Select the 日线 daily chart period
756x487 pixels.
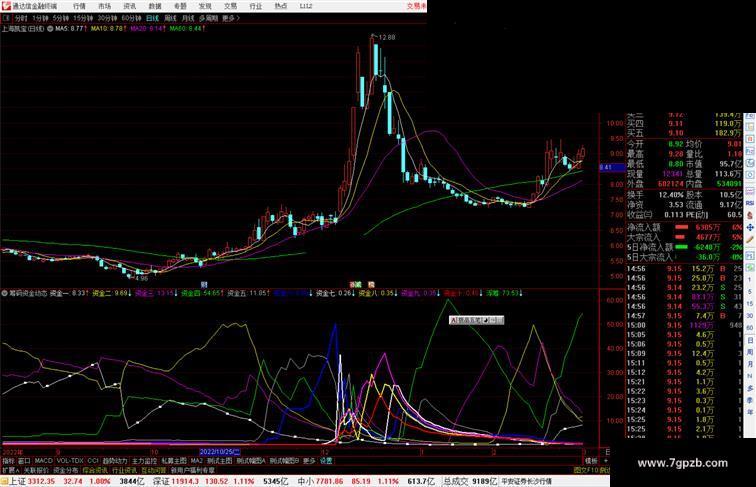click(x=152, y=18)
